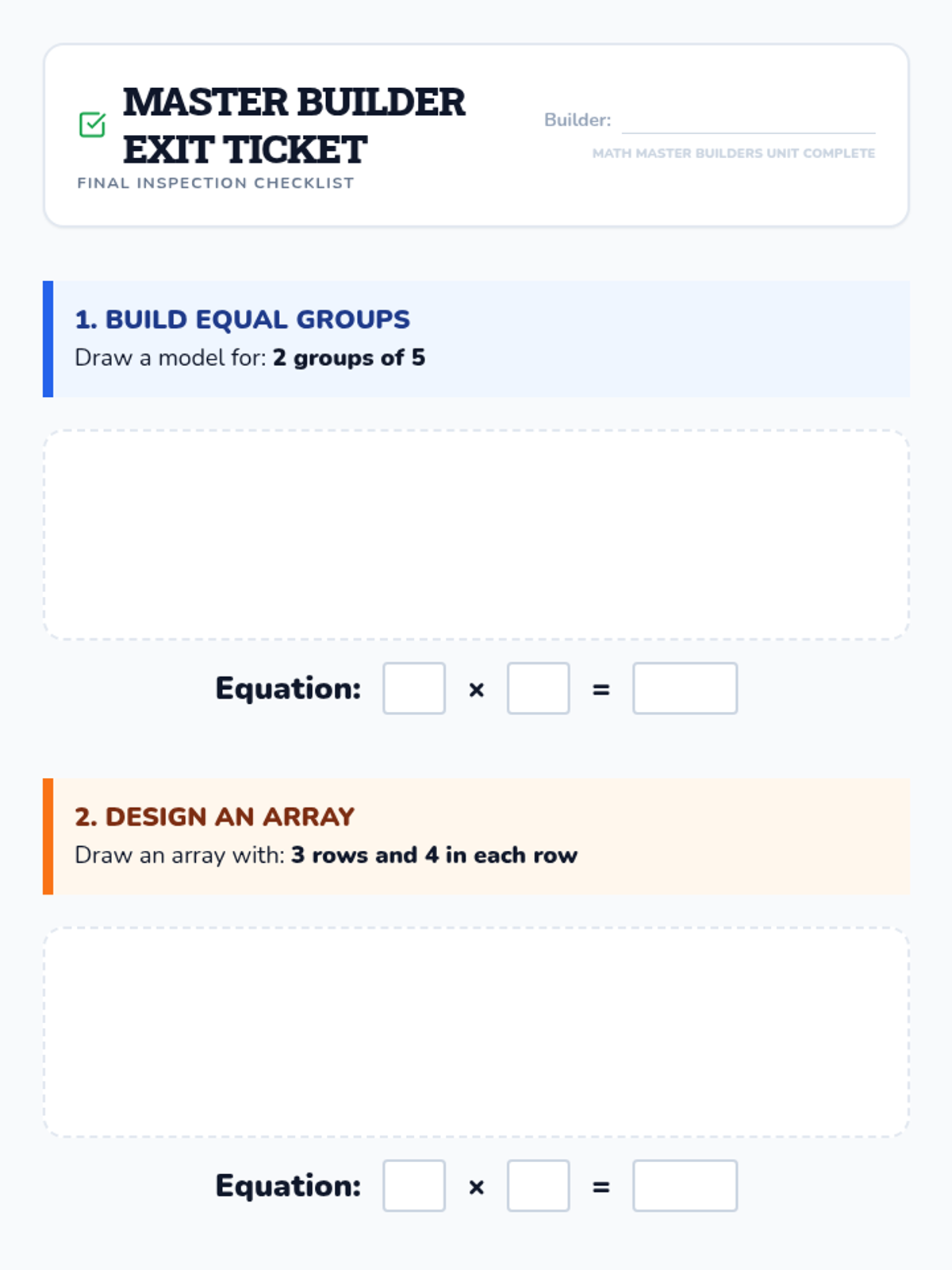Click the Master Builder Exit Ticket title
Screen dimensions: 952x1270
294,125
